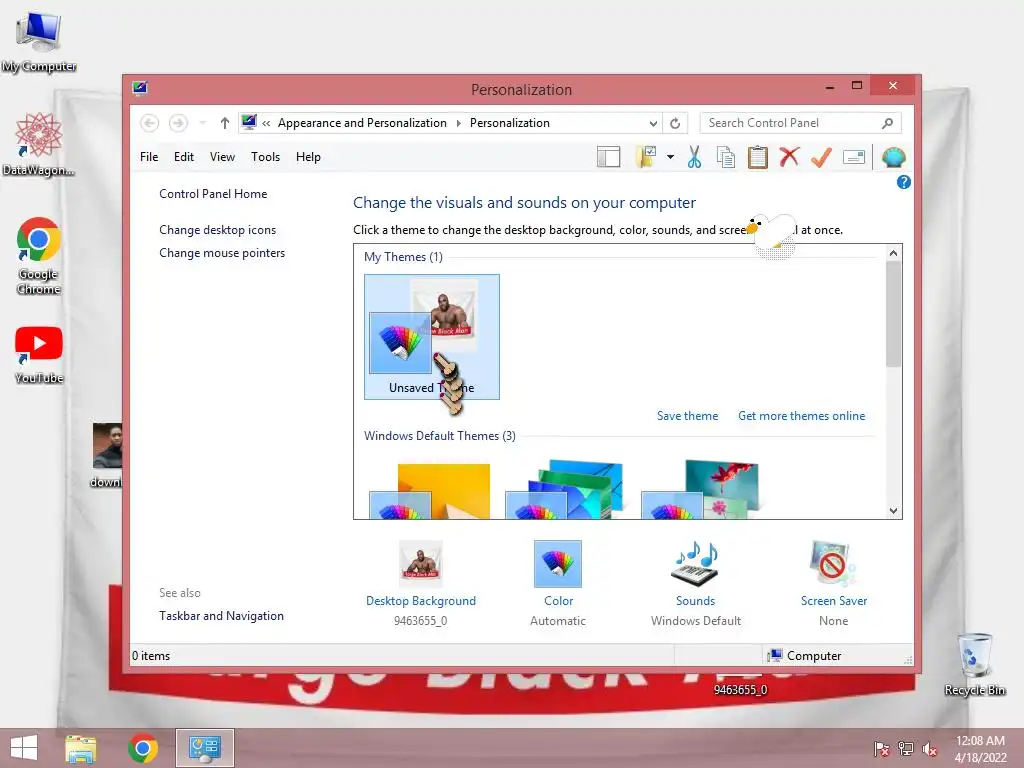
Task: Click the themes list scrollbar thumb
Action: 893,315
